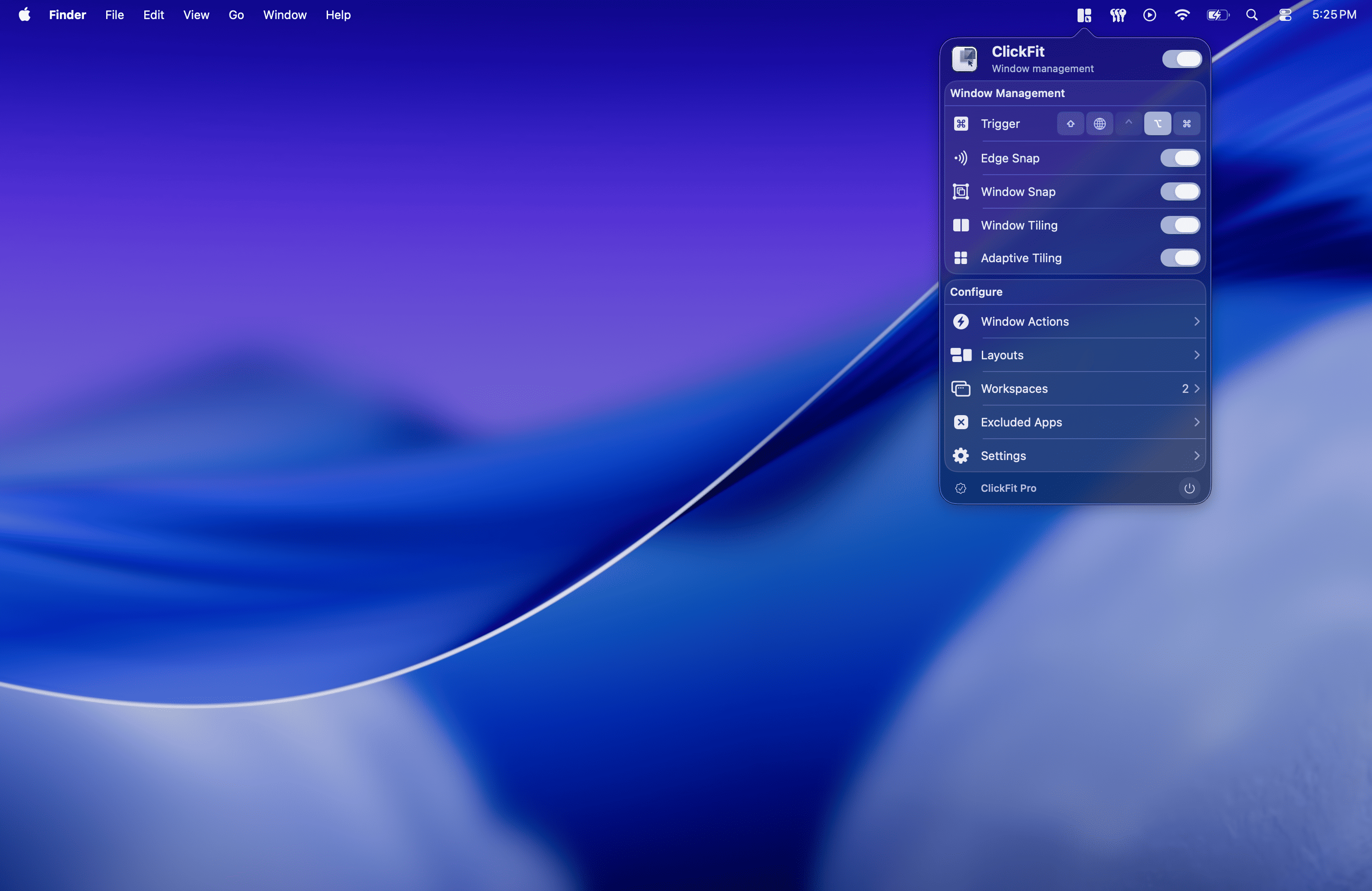Image resolution: width=1372 pixels, height=891 pixels.
Task: Toggle Window Snap off
Action: pos(1180,191)
